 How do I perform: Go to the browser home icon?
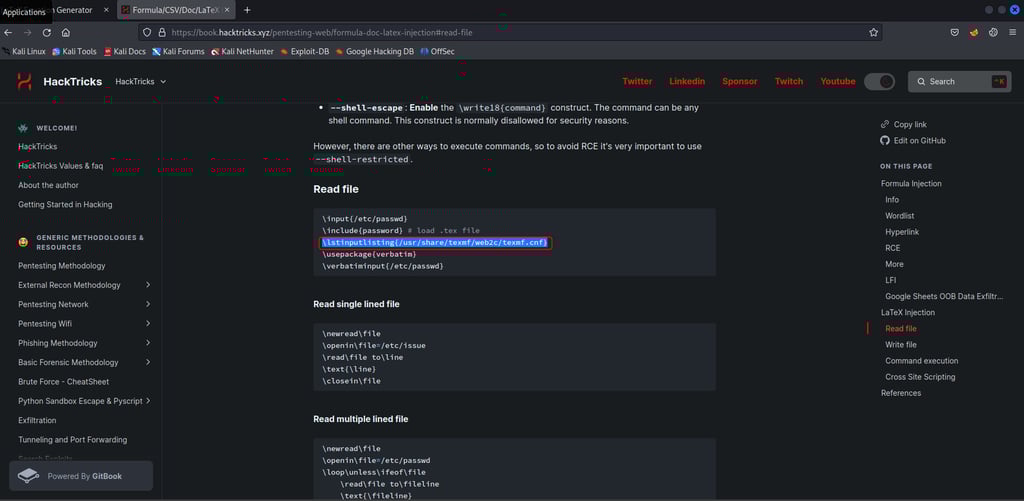point(66,32)
